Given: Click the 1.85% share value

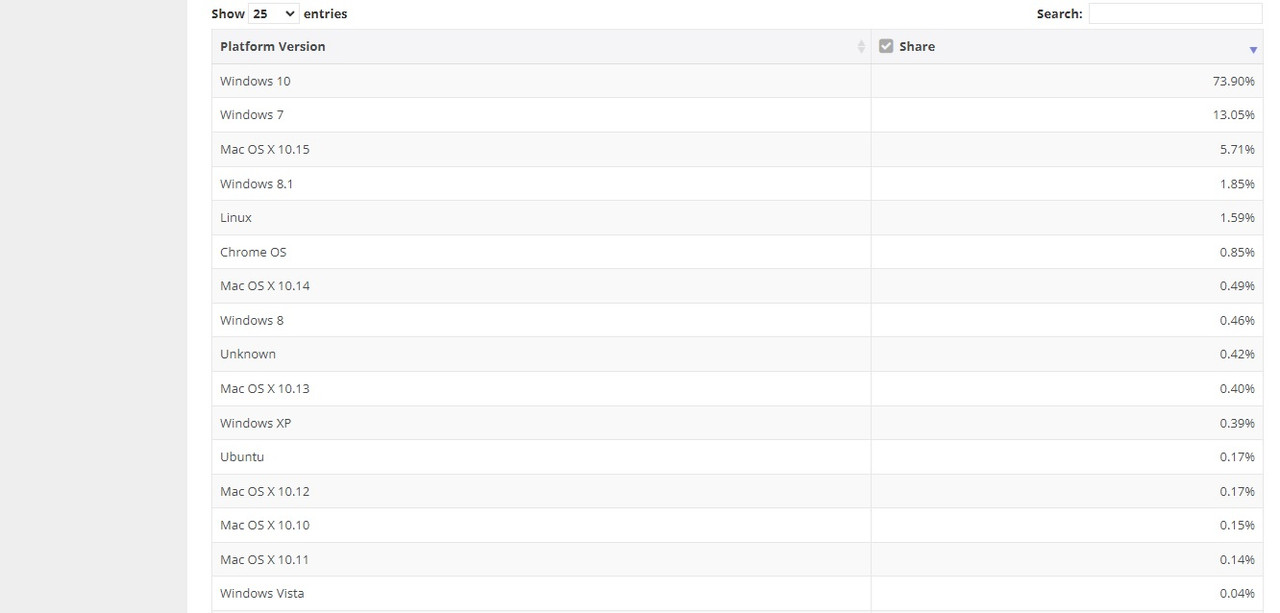Looking at the screenshot, I should pyautogui.click(x=1237, y=184).
